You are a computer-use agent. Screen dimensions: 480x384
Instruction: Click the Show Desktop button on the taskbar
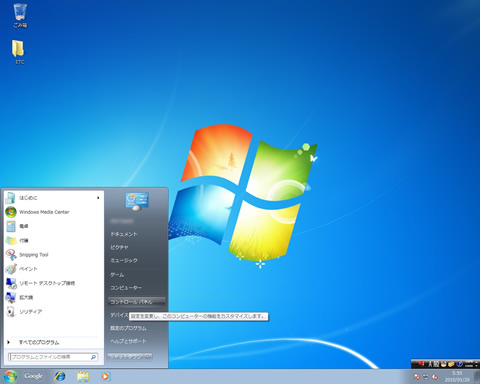[x=477, y=377]
